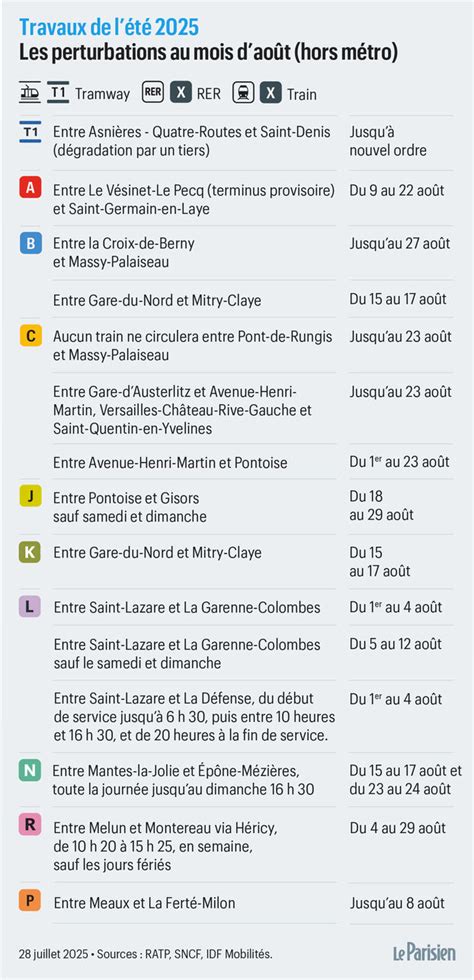474x980 pixels.
Task: Click the Travaux de l'été 2025 title
Action: 109,27
